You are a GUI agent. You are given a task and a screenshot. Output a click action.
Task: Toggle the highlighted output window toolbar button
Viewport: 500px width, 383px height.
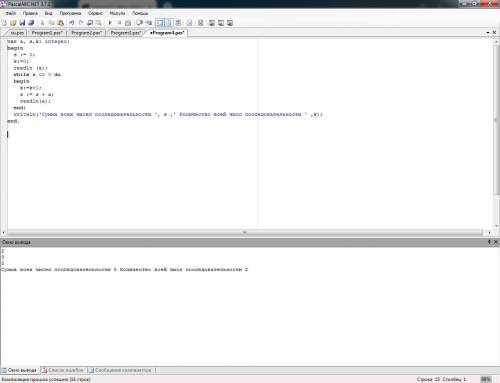click(160, 23)
